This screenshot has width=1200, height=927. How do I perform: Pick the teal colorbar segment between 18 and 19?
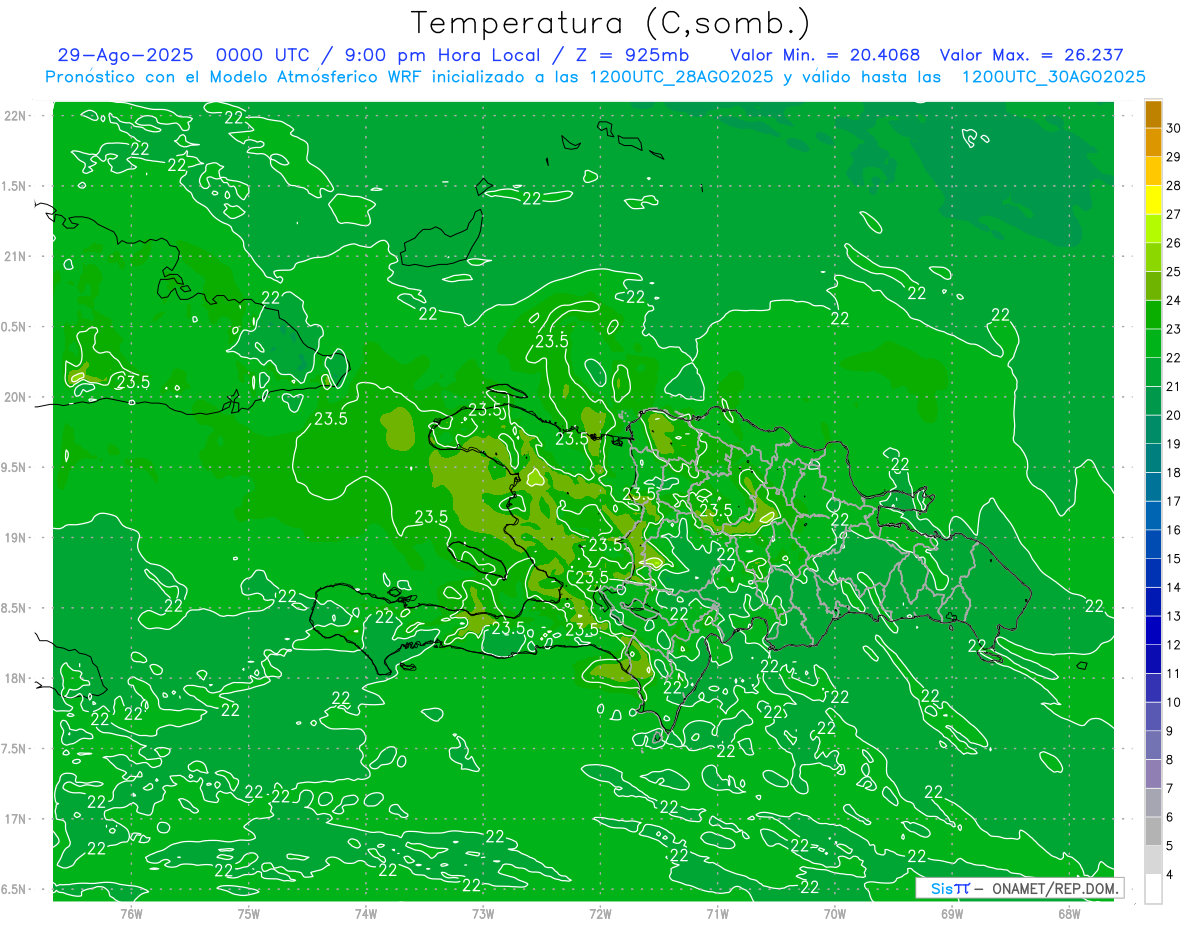pyautogui.click(x=1153, y=458)
